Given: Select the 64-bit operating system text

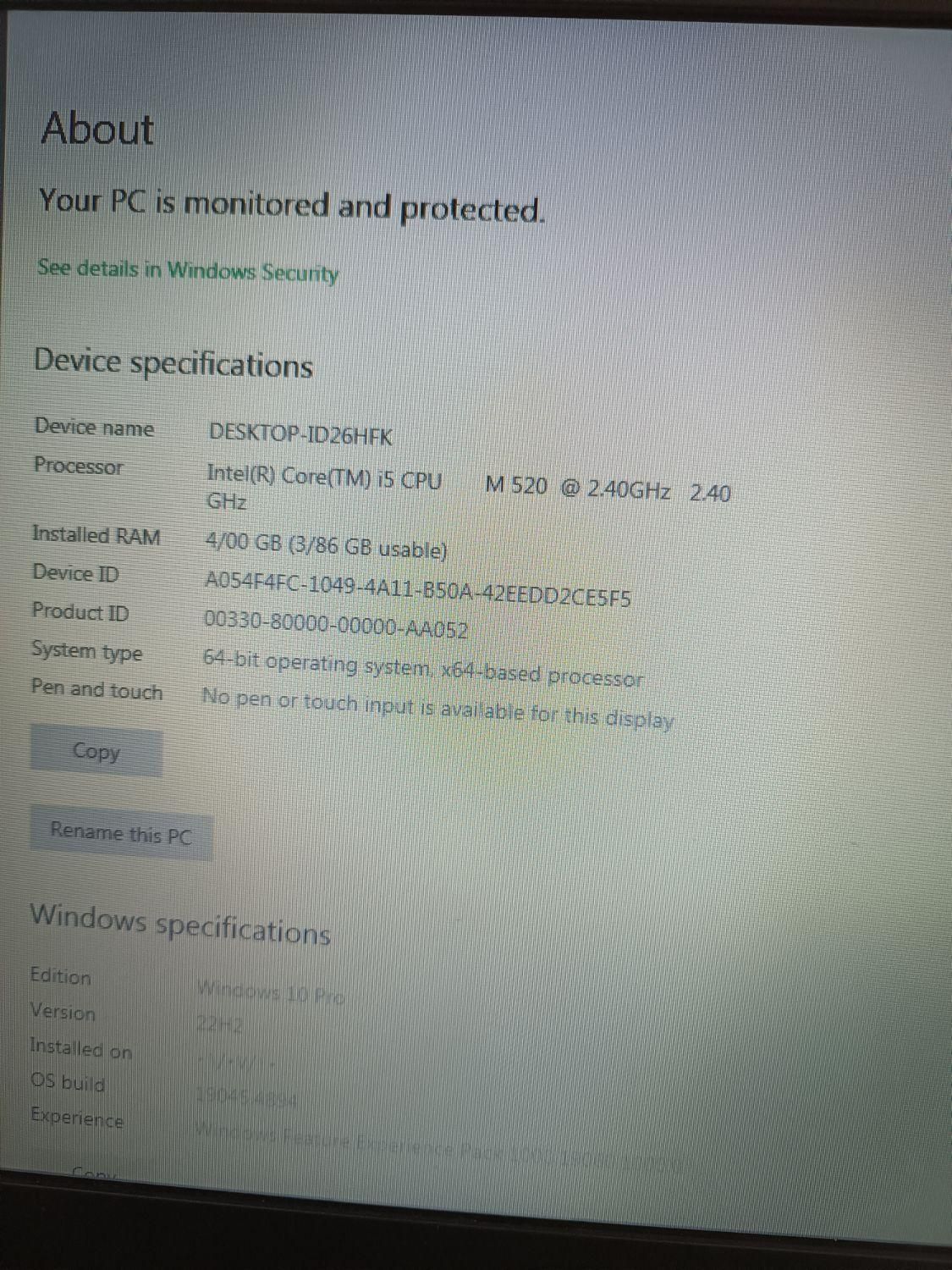Looking at the screenshot, I should (x=423, y=668).
